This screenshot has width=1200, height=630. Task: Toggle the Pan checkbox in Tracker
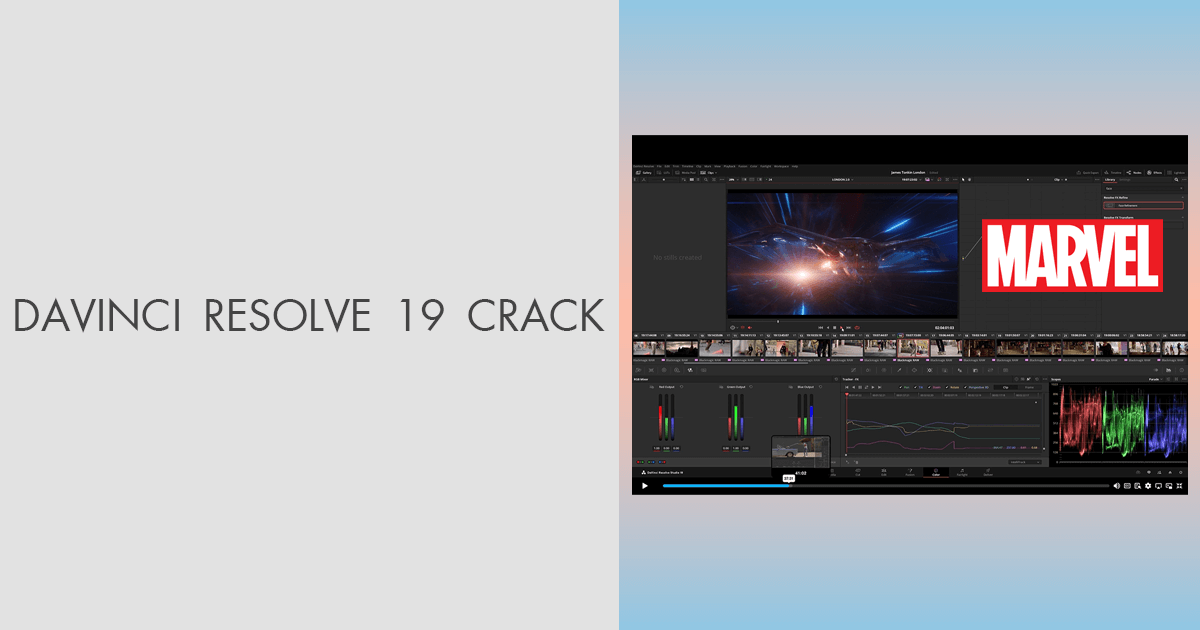tap(902, 387)
